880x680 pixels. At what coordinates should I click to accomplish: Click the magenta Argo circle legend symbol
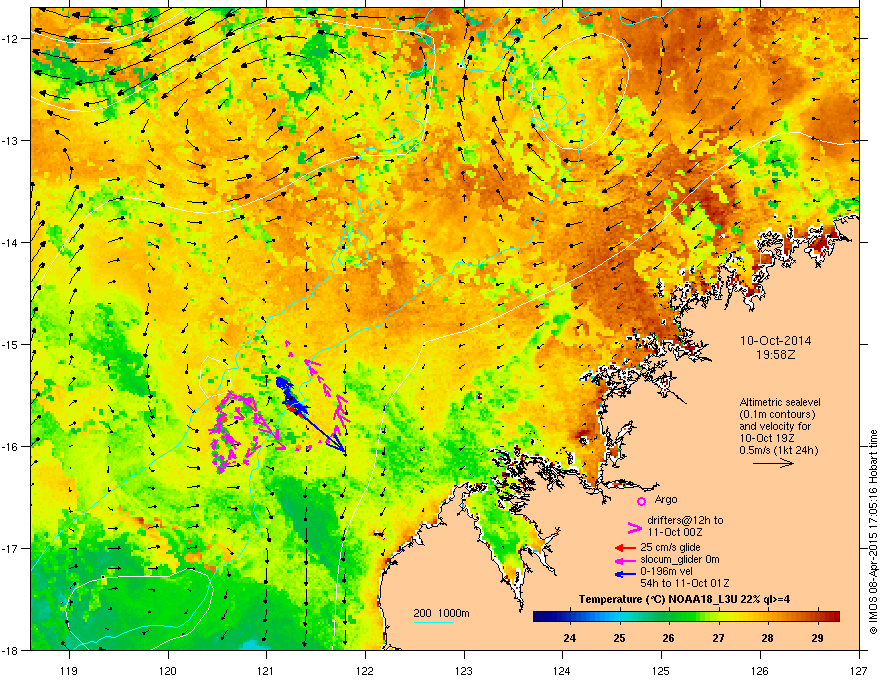(641, 501)
